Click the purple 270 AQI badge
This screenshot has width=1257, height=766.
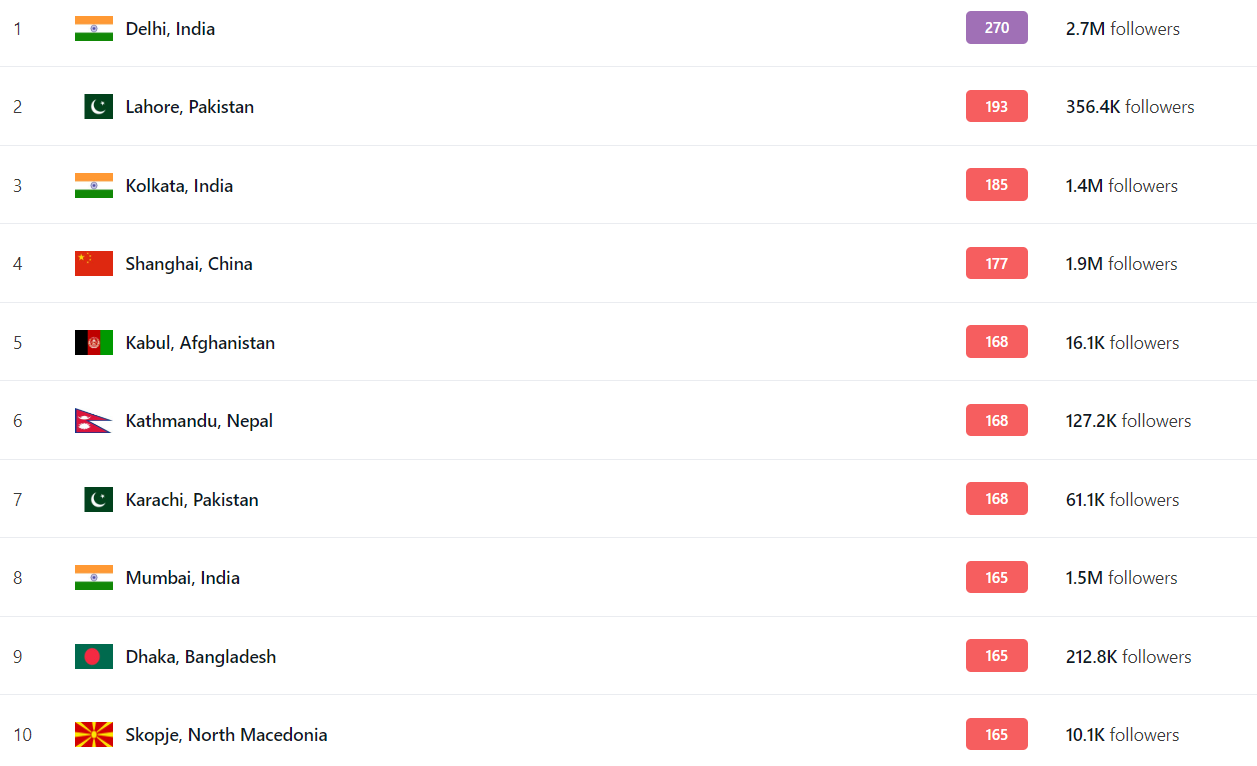(997, 28)
